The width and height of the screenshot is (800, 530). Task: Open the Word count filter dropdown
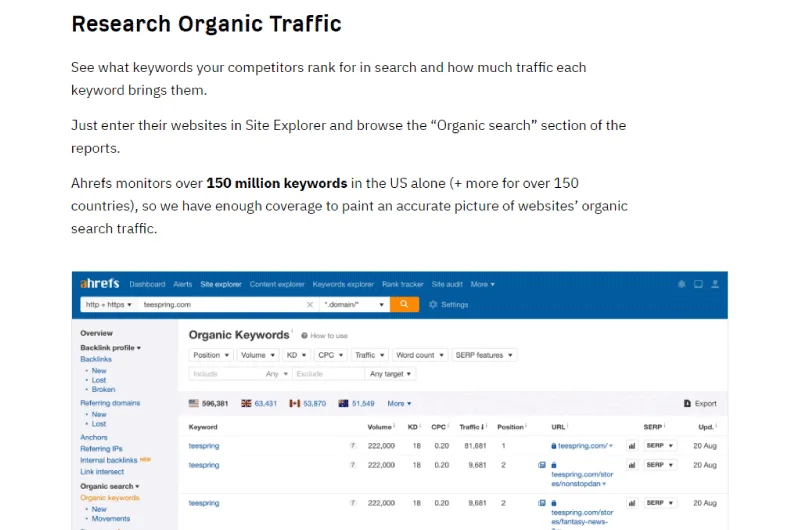coord(420,355)
